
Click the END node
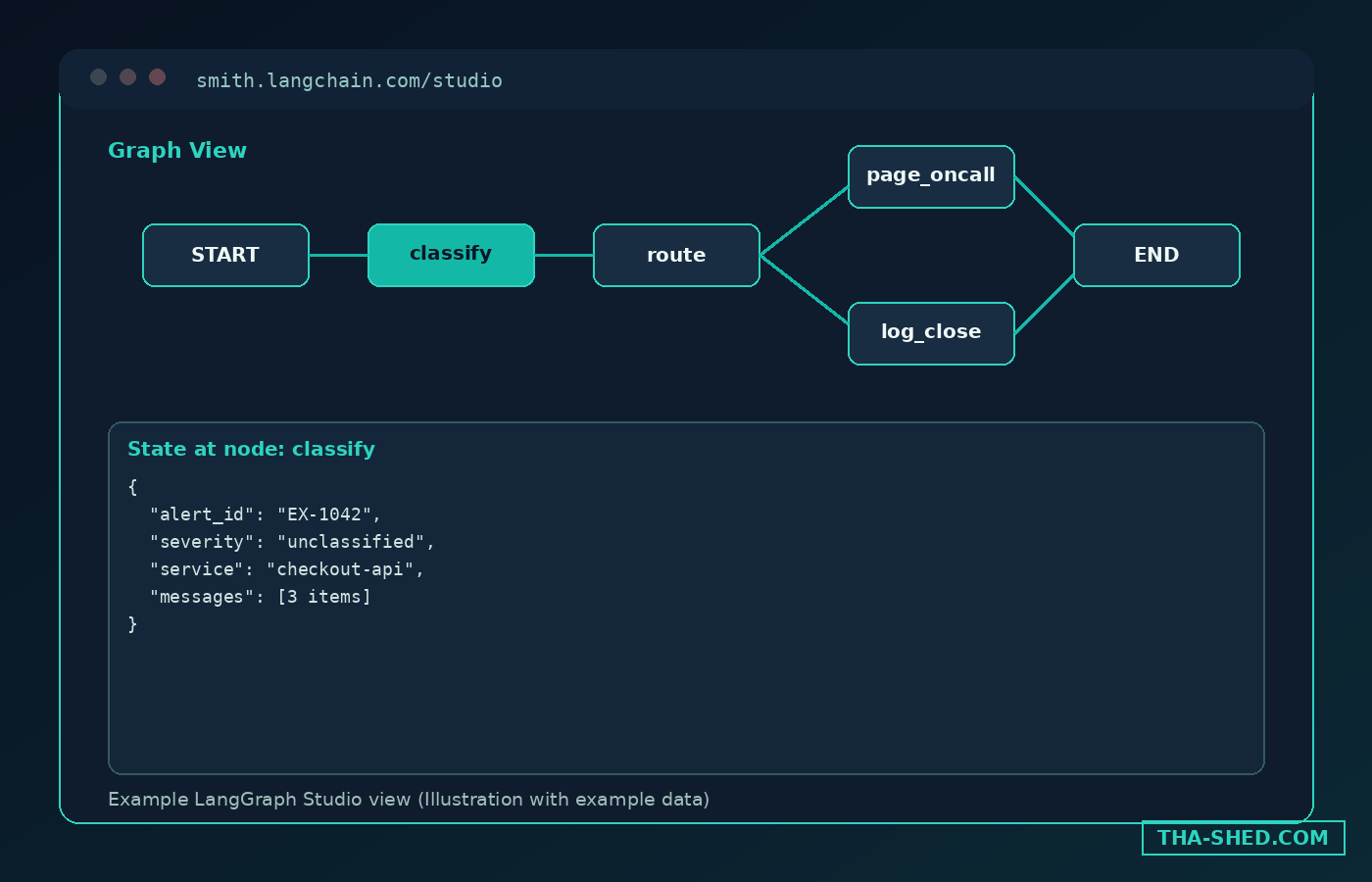point(1156,255)
